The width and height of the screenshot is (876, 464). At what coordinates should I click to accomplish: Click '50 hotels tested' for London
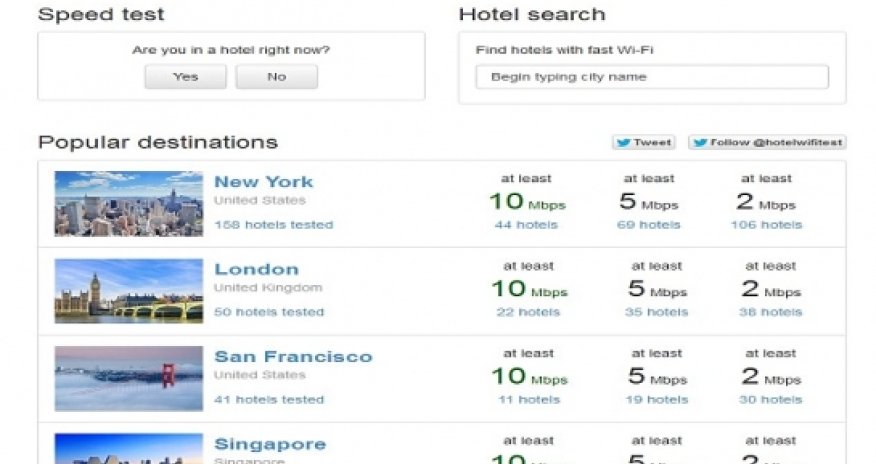(269, 312)
